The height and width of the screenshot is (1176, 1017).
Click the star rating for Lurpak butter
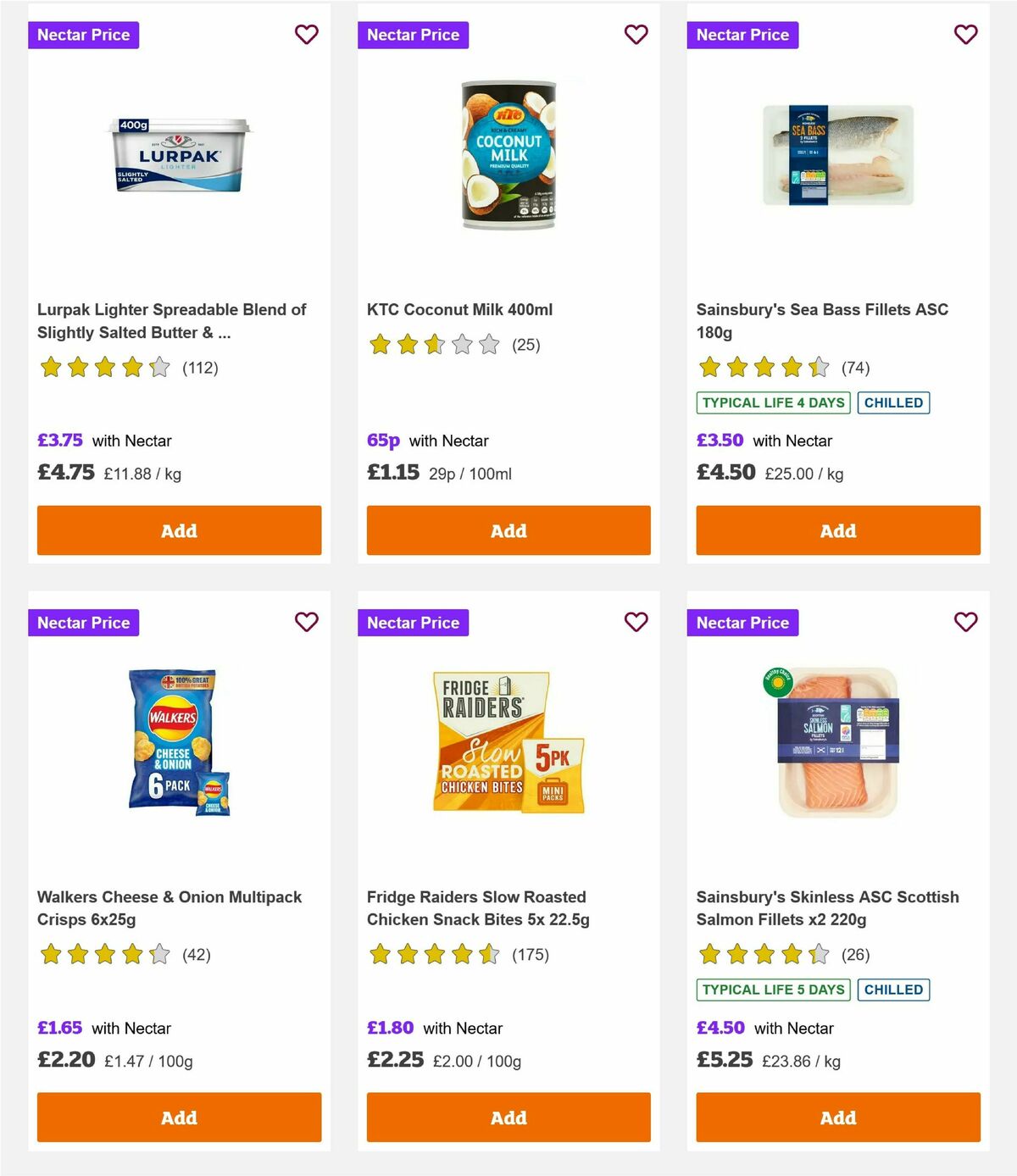(x=104, y=368)
